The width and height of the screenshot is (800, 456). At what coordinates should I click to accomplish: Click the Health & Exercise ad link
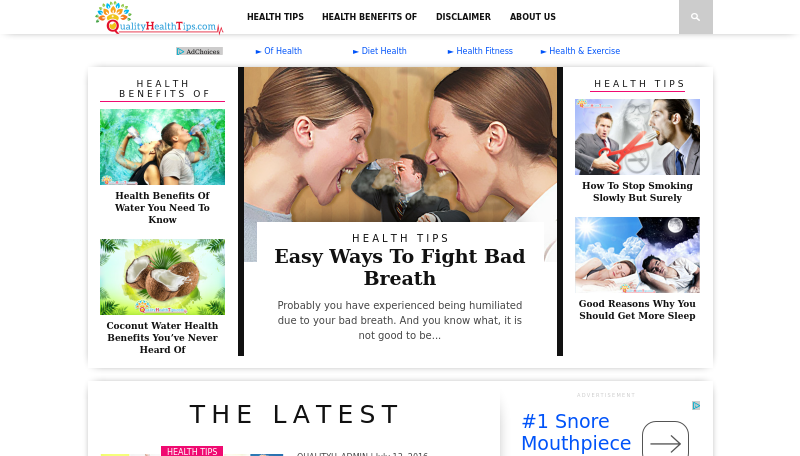click(x=581, y=51)
